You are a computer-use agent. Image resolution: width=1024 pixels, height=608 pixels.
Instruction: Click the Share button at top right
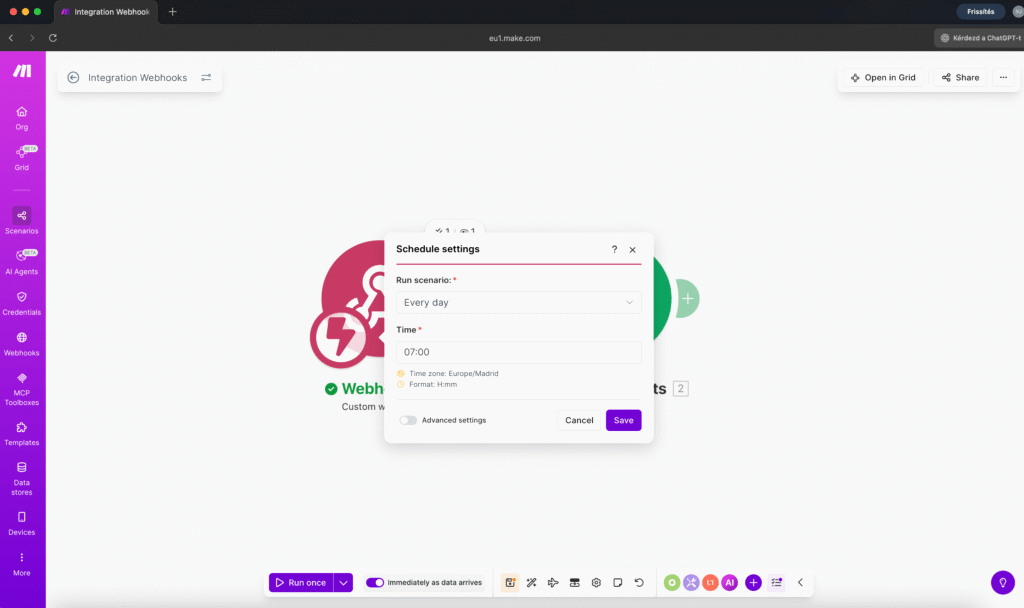tap(958, 77)
